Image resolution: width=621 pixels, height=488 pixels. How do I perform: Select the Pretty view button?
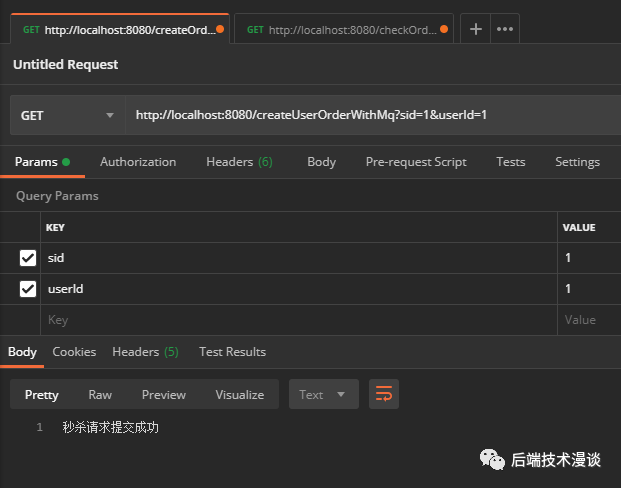point(42,395)
